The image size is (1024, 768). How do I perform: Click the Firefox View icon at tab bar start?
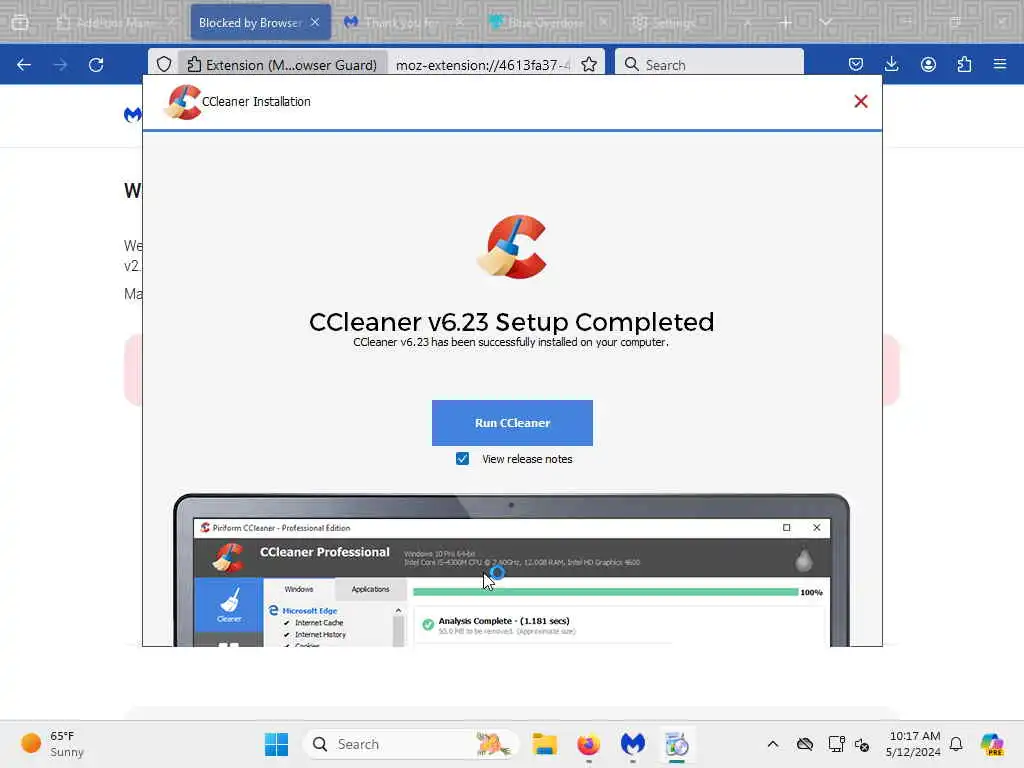(x=20, y=23)
